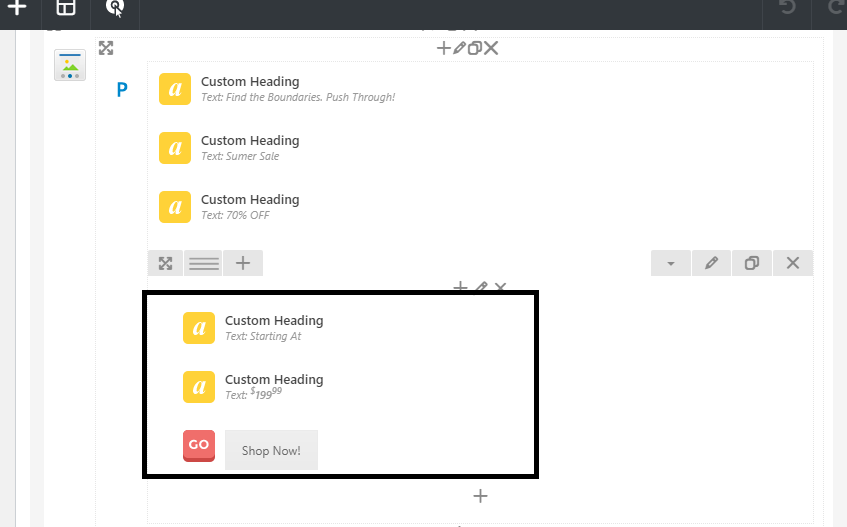
Task: Select Custom Heading '$199.99' icon
Action: 199,387
